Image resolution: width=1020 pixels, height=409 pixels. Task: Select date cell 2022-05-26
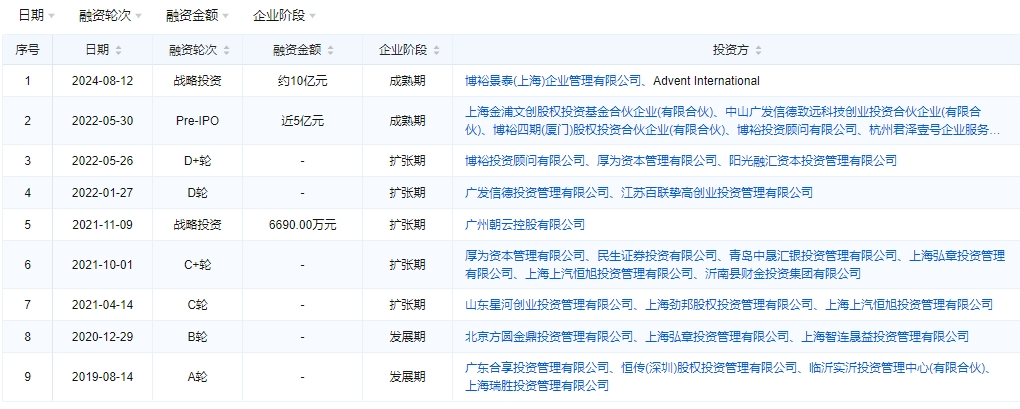102,161
